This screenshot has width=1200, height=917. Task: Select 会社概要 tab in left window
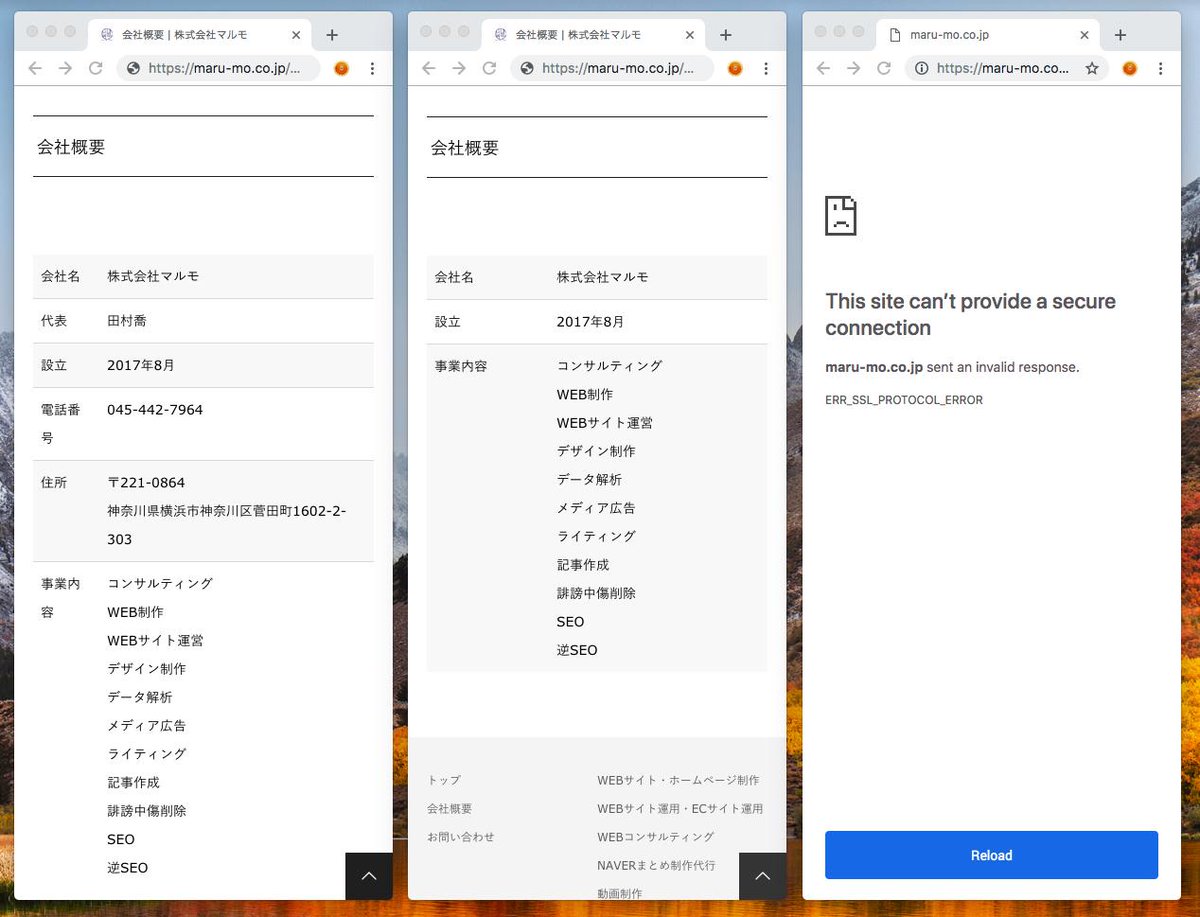pos(200,35)
